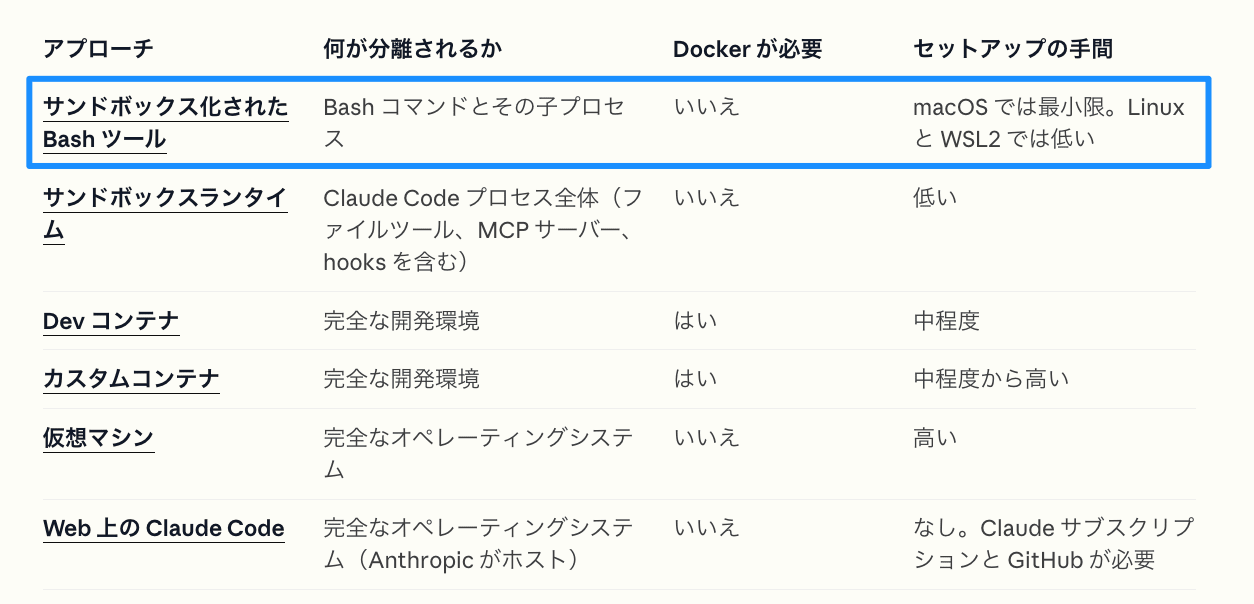The height and width of the screenshot is (604, 1254).
Task: Click the Anthropic がホスト description cell
Action: coord(478,544)
